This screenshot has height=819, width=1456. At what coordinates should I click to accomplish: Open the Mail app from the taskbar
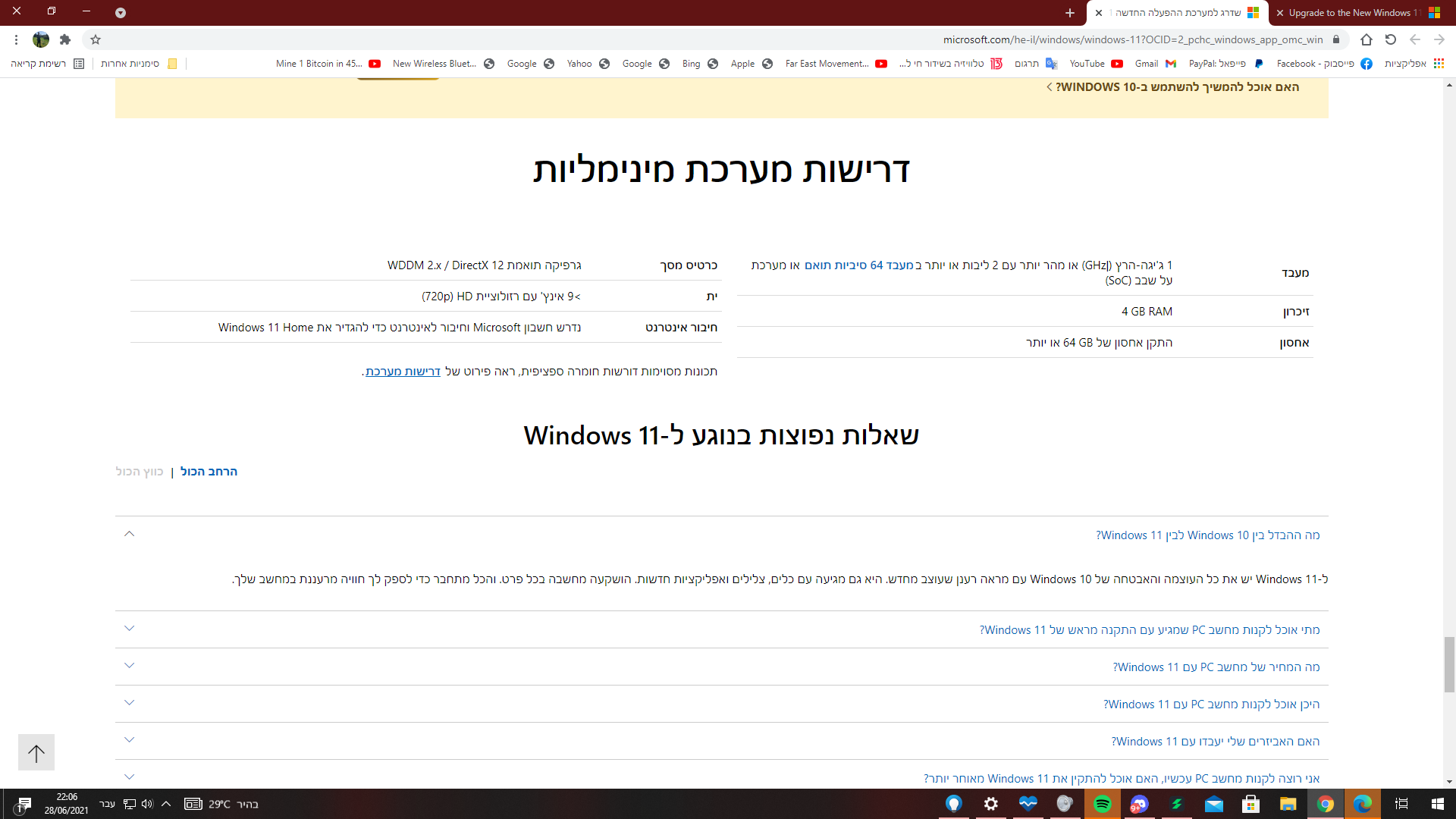pos(1213,804)
